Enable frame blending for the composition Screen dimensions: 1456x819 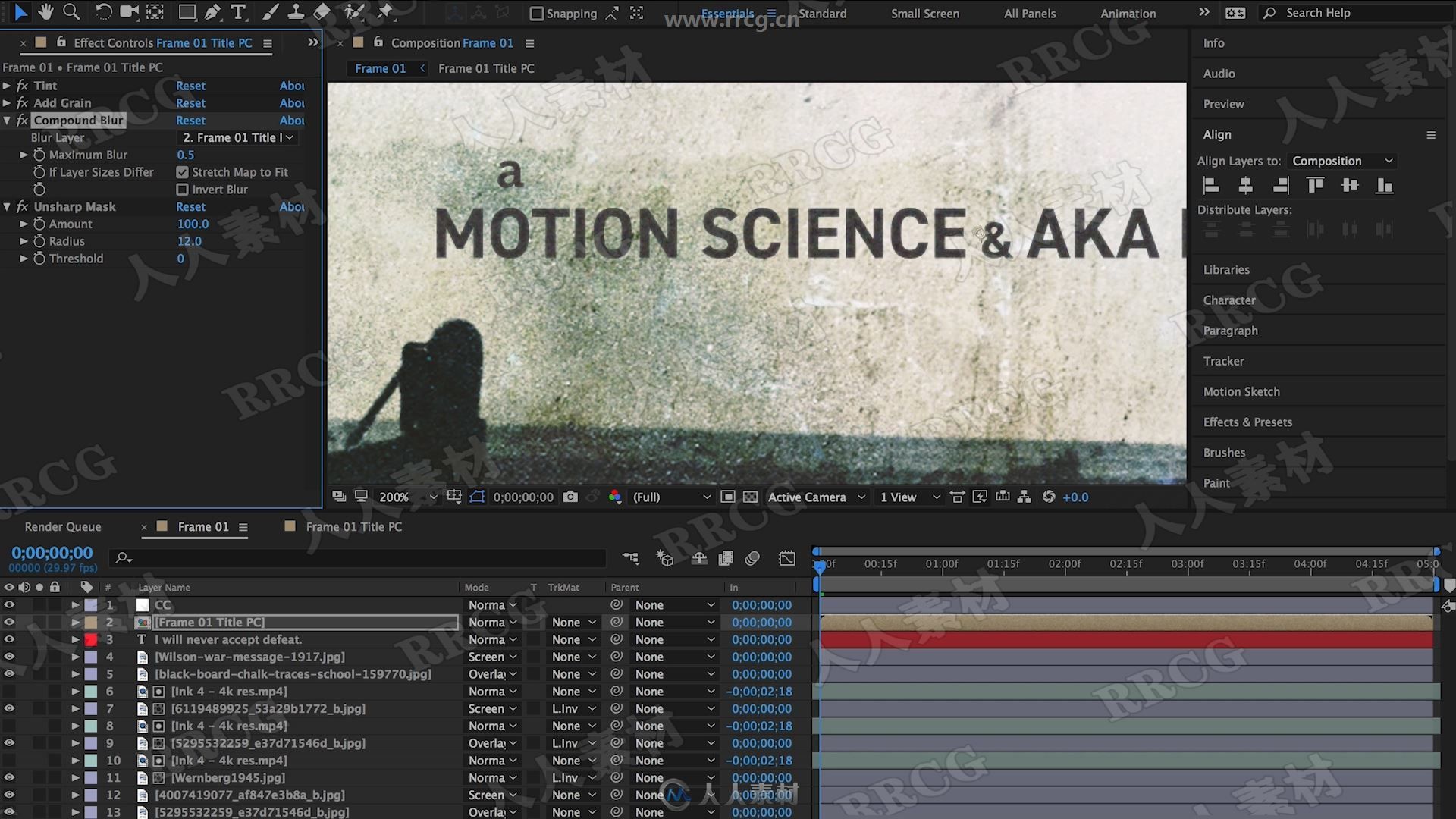pyautogui.click(x=726, y=558)
